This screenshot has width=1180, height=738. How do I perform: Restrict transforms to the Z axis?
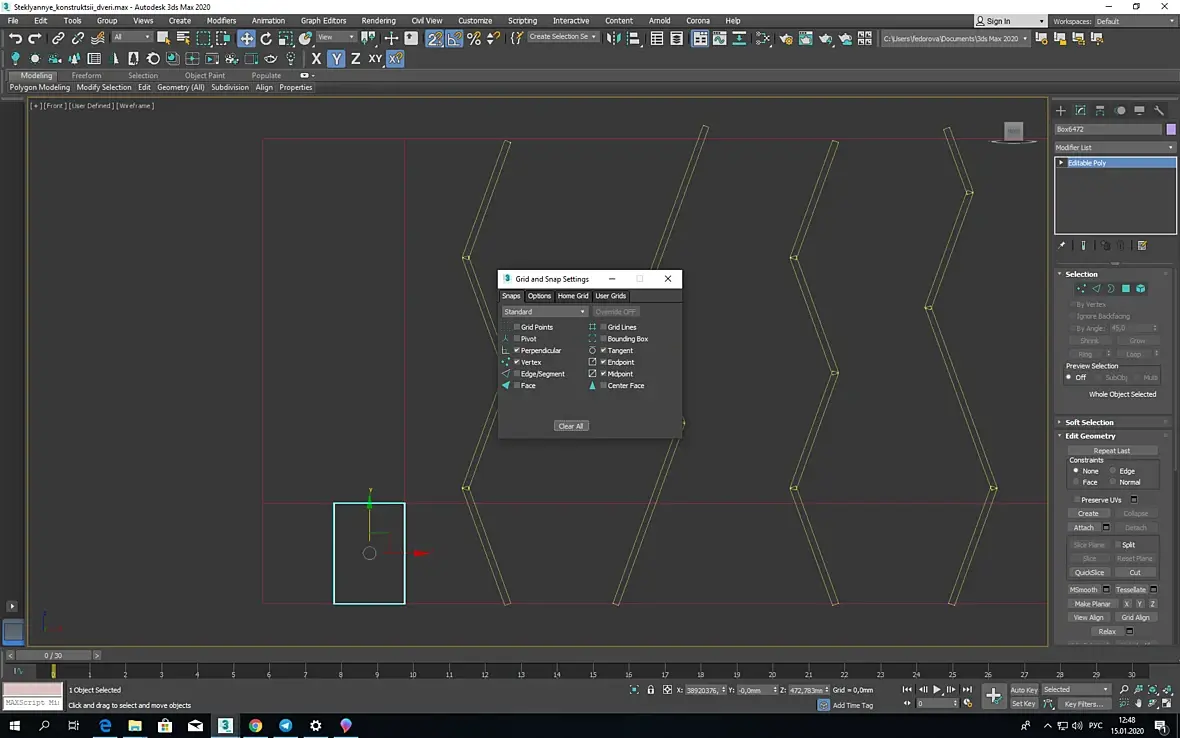click(x=355, y=59)
